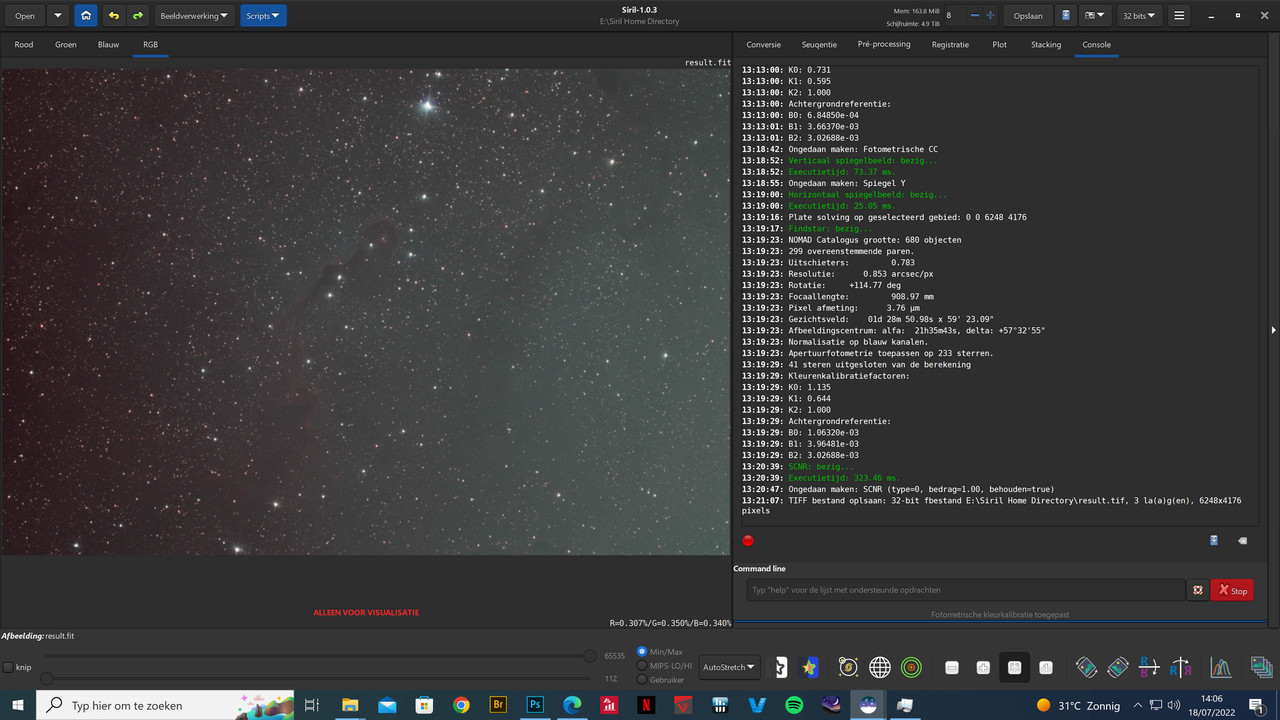
Task: Select the photometry target icon
Action: point(911,667)
